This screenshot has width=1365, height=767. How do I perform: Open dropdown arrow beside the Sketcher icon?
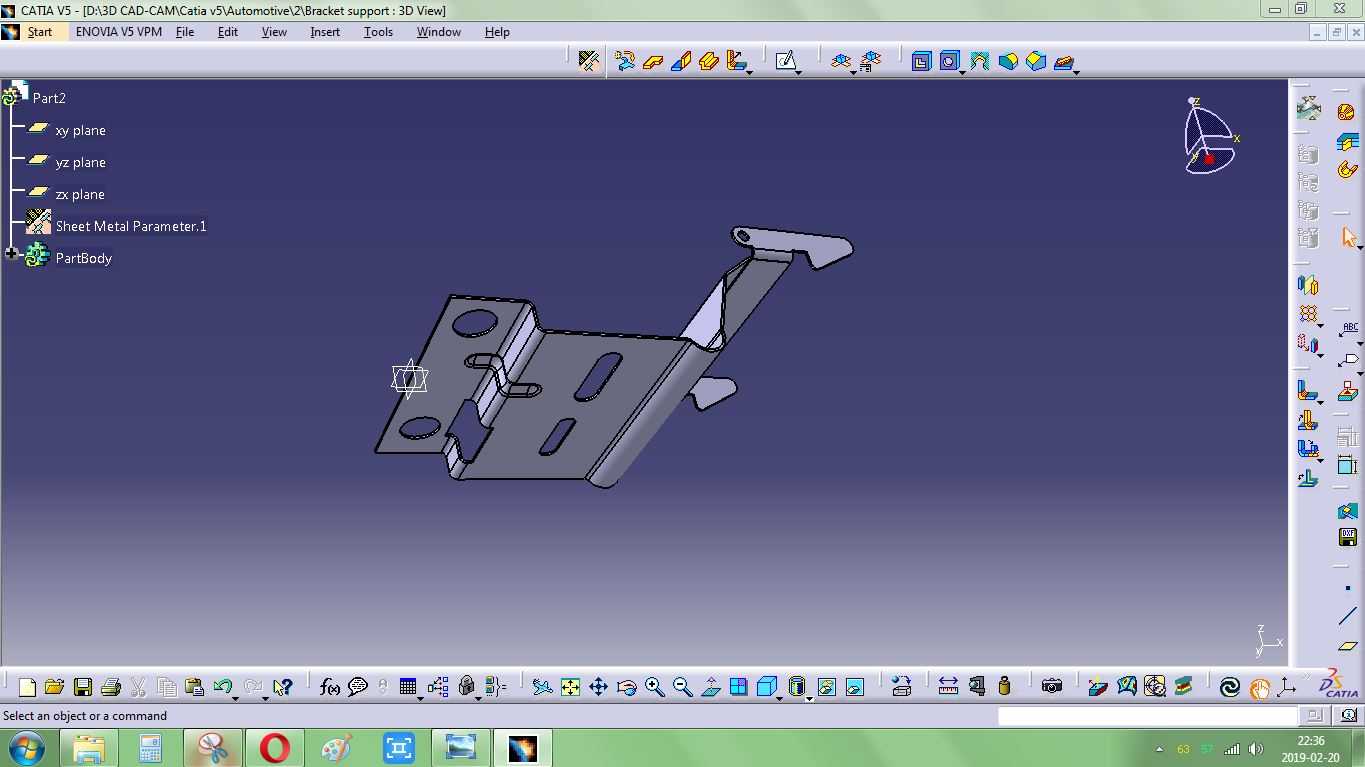pyautogui.click(x=799, y=71)
